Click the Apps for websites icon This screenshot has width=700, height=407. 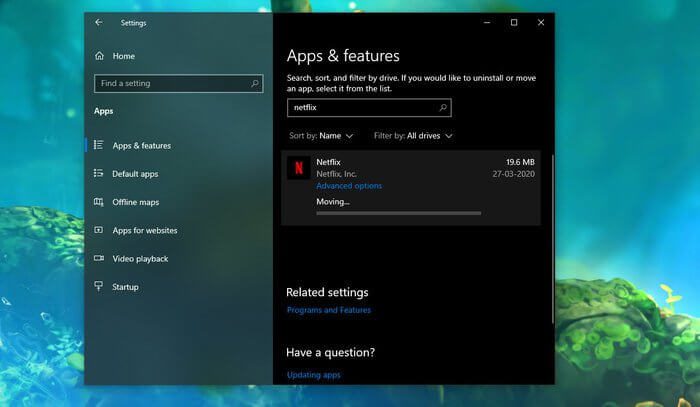point(99,230)
